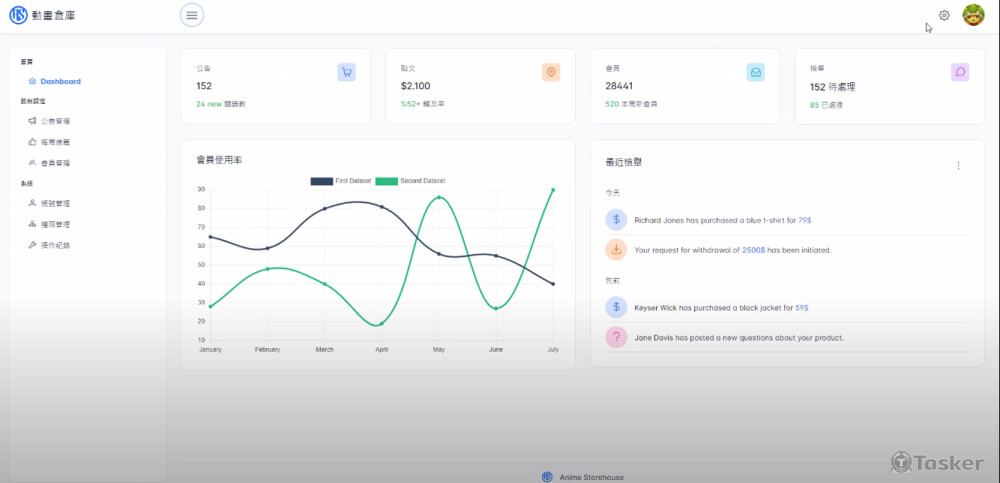Open the three-dot options menu in 最近檢舉

click(x=958, y=166)
